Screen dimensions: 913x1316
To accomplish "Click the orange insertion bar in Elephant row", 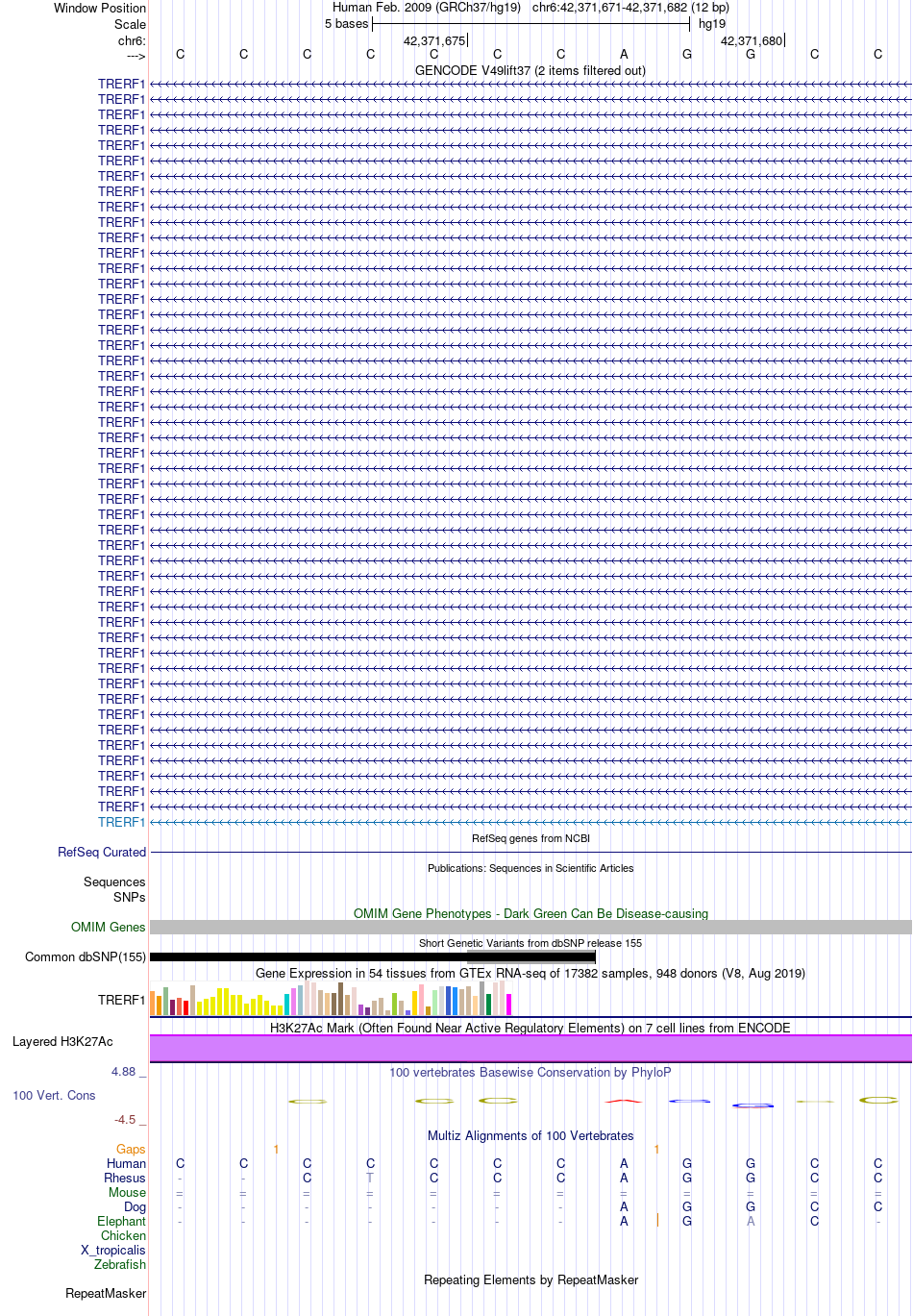I will pyautogui.click(x=657, y=1220).
